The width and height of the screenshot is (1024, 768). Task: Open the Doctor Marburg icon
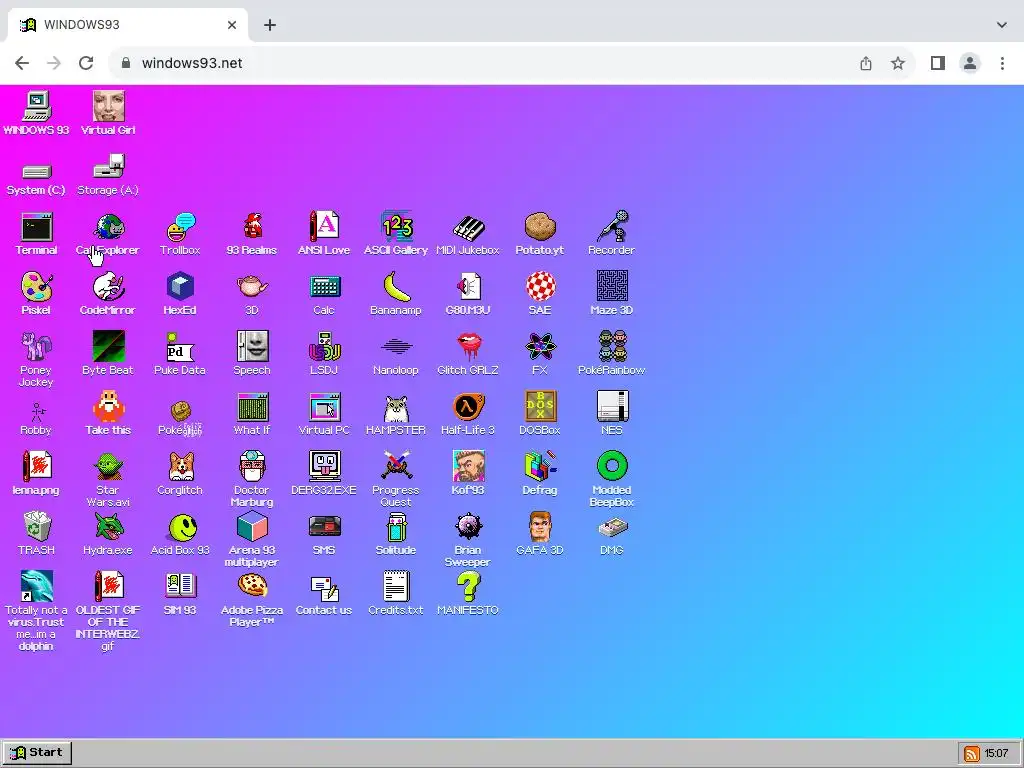[252, 467]
